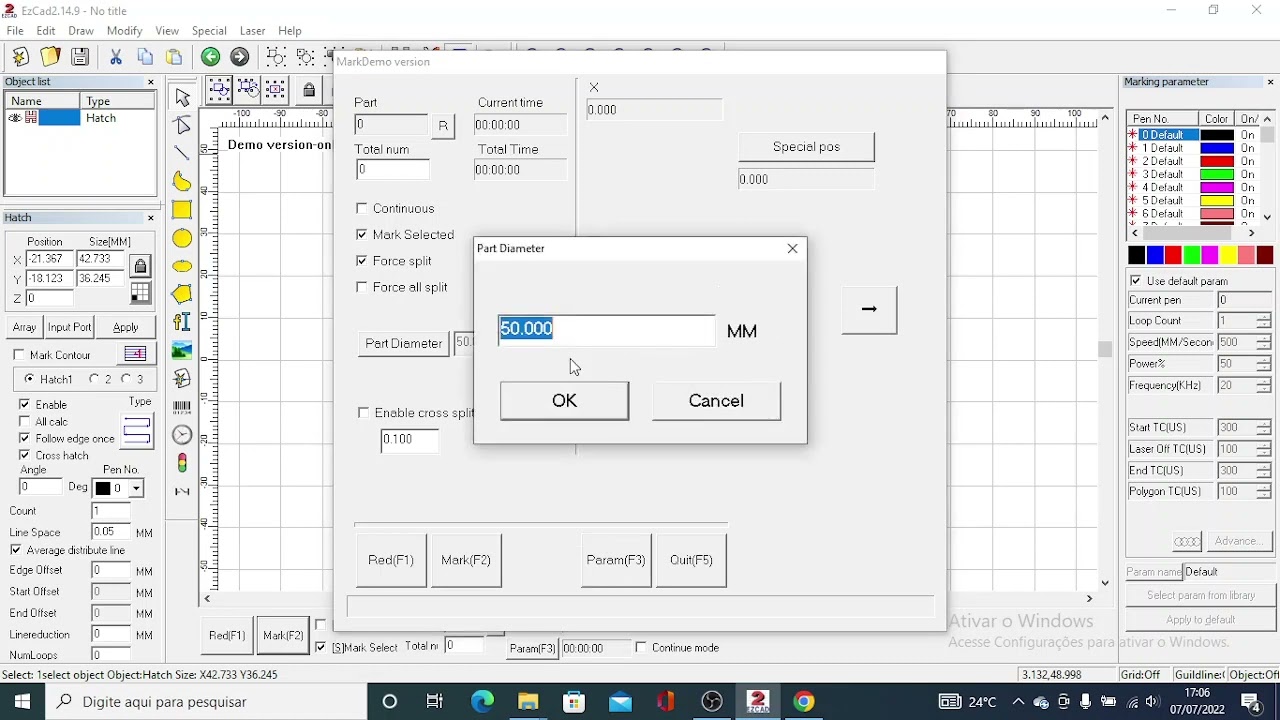This screenshot has width=1280, height=720.
Task: Uncheck the Force split checkbox
Action: coord(362,260)
